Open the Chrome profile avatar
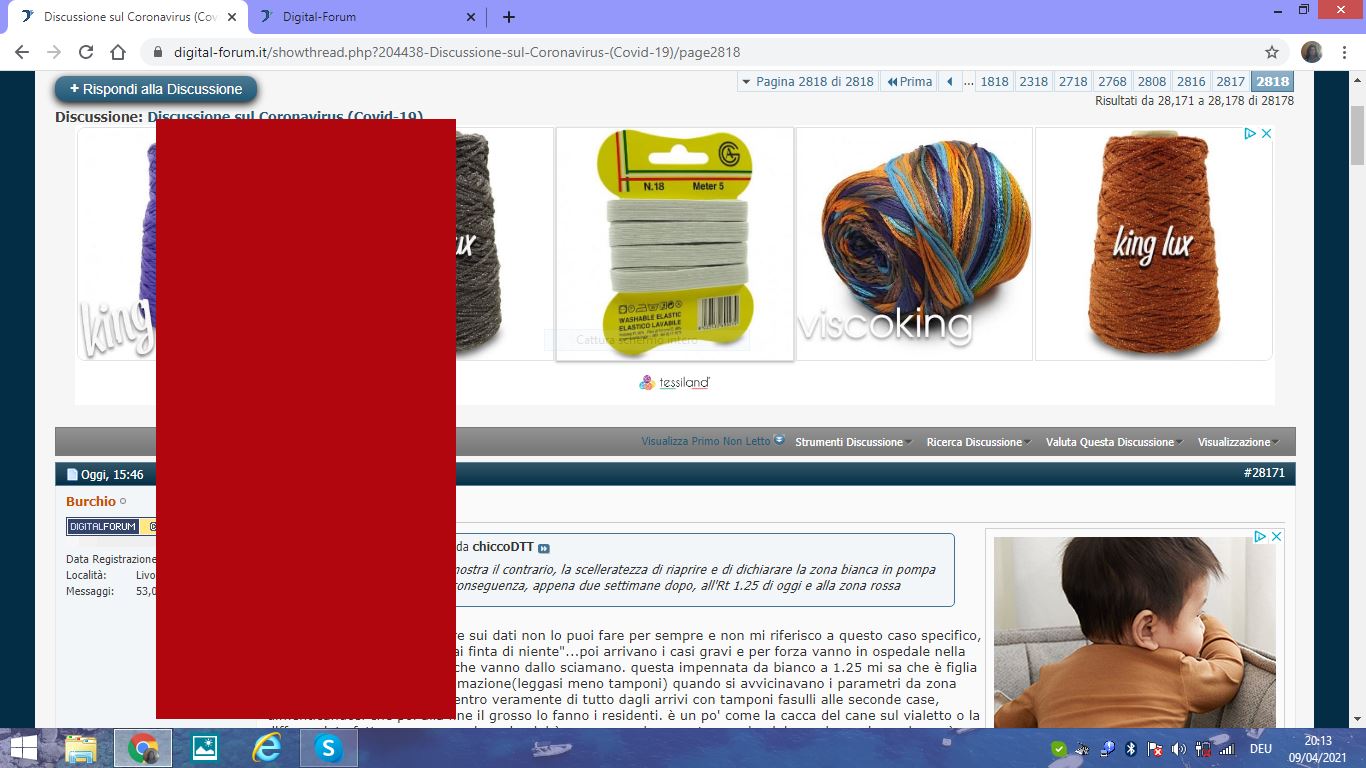 [1312, 52]
